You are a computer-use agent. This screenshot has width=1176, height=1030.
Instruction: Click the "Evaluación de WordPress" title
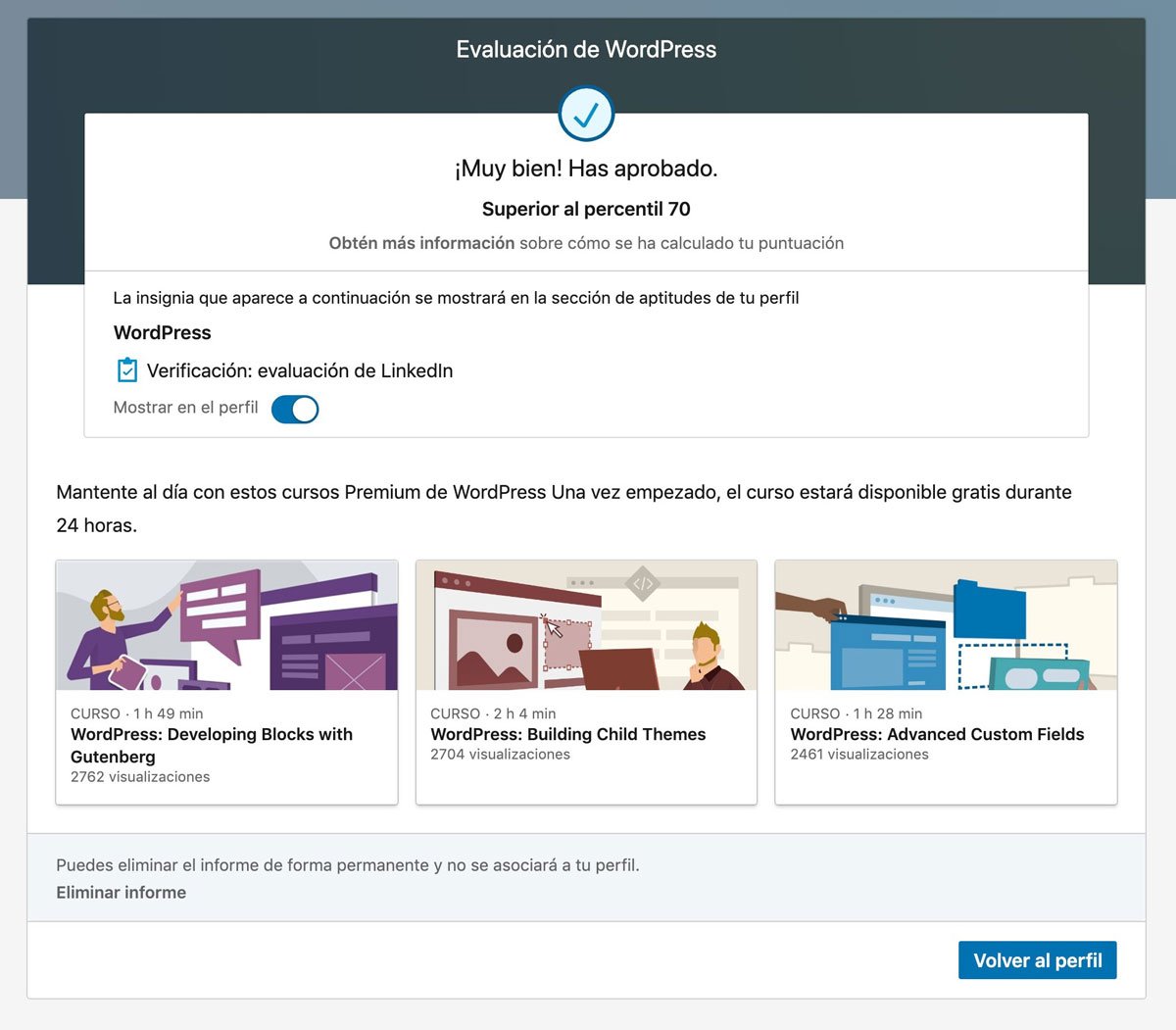click(x=586, y=49)
